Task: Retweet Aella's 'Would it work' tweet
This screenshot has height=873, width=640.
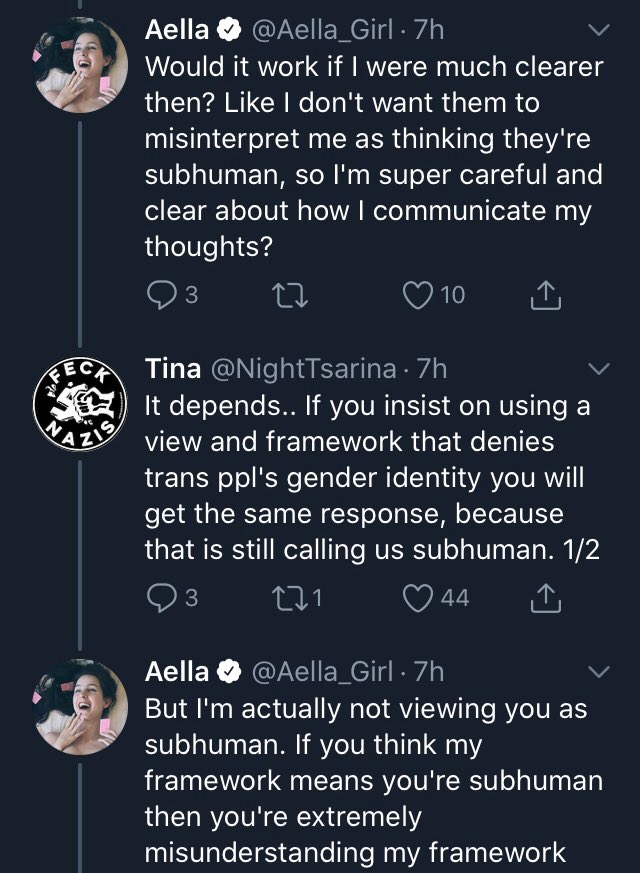Action: click(289, 295)
